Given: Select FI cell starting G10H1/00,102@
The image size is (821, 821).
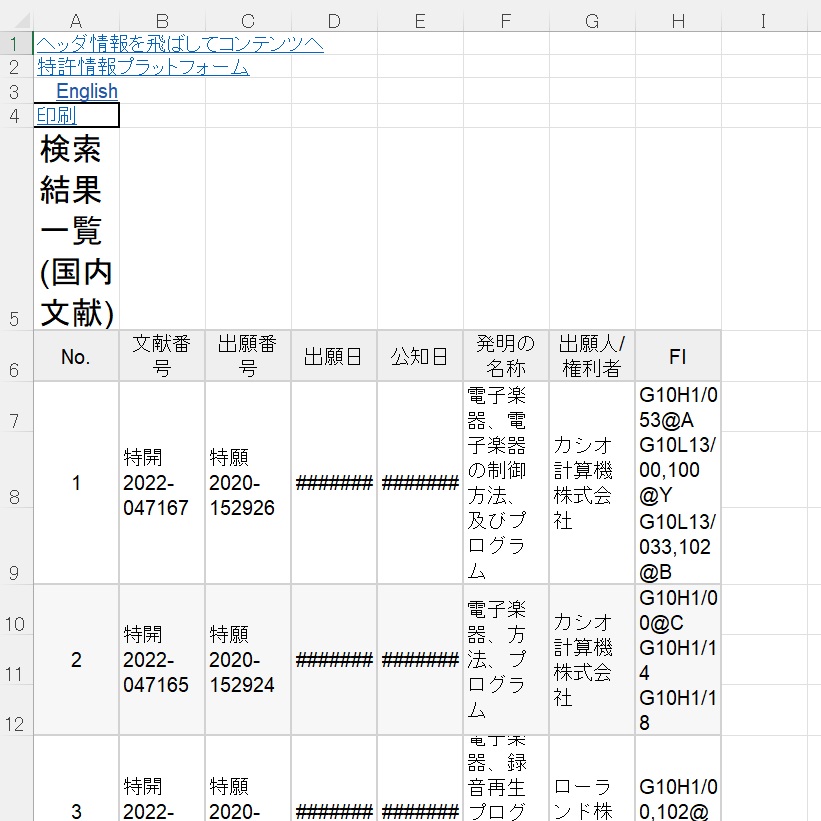Looking at the screenshot, I should [678, 778].
